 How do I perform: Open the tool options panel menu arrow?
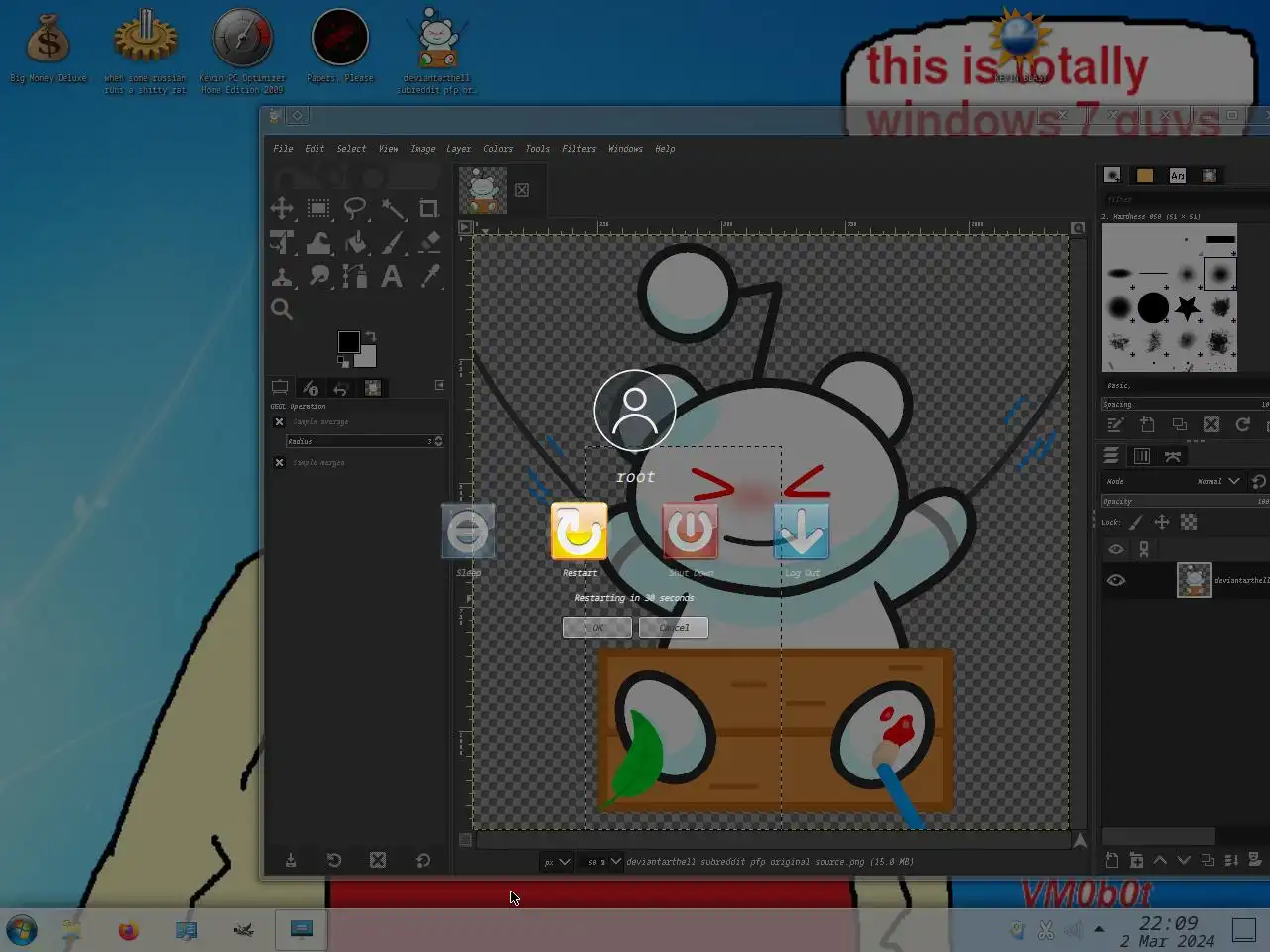click(440, 385)
